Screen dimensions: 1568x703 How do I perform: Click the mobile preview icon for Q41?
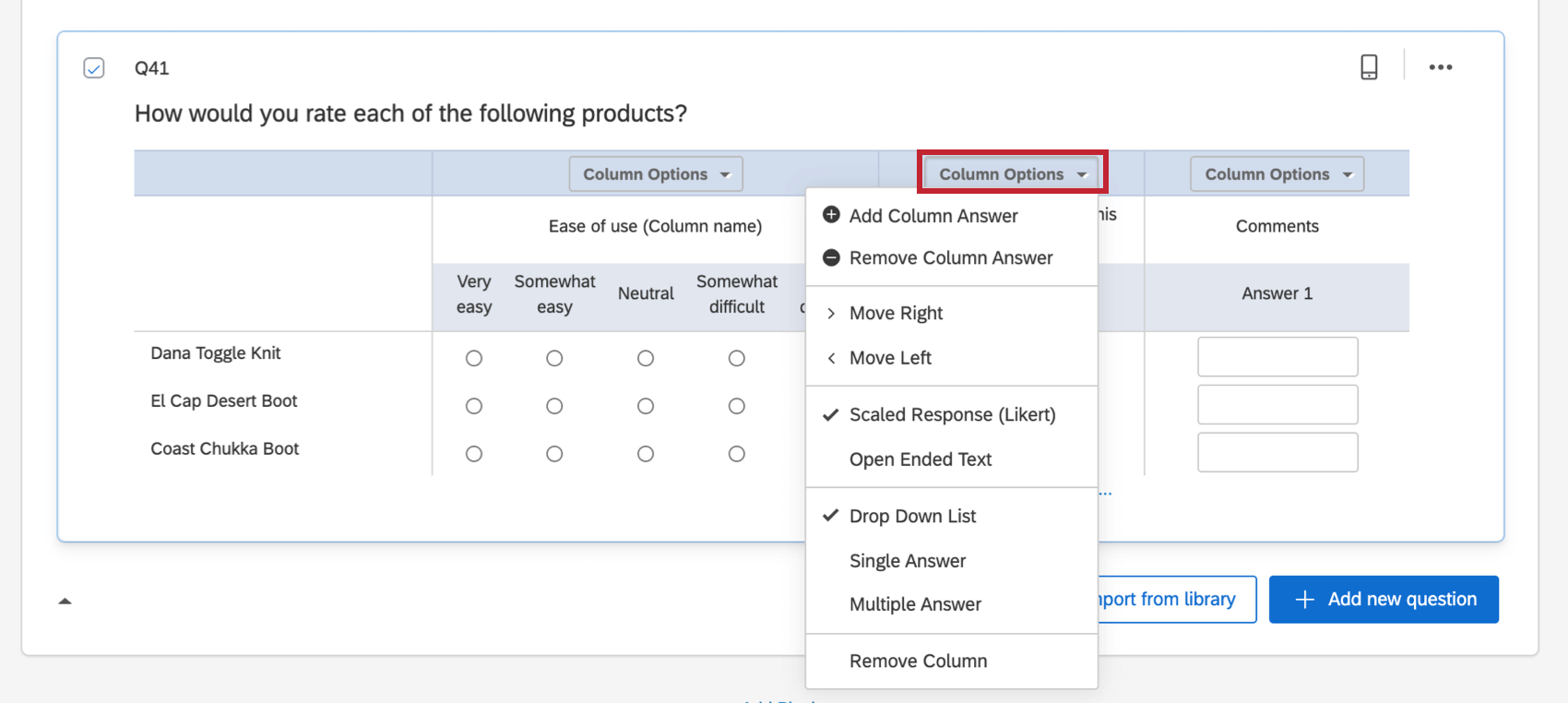(1369, 67)
